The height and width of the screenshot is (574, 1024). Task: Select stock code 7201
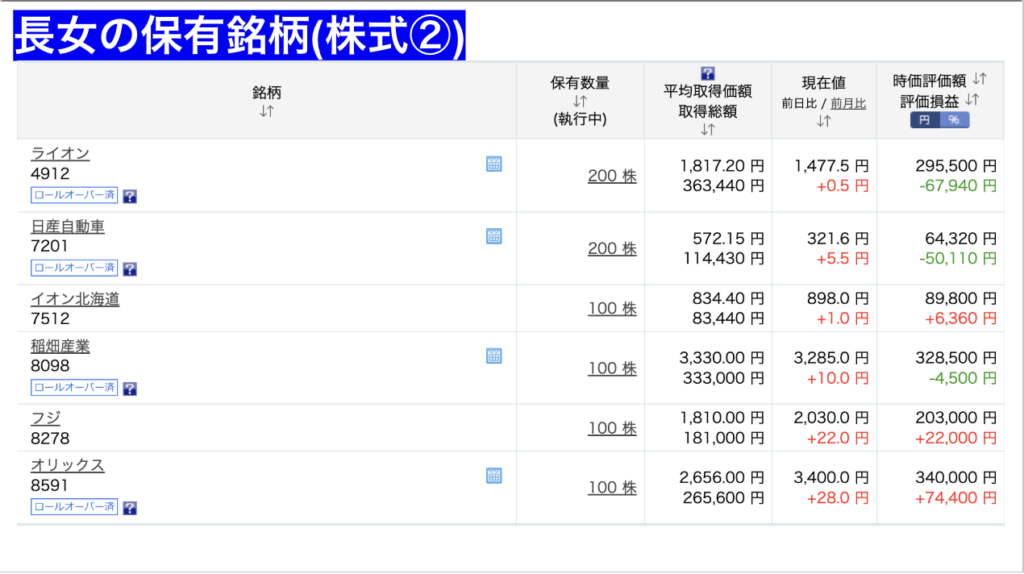(50, 246)
